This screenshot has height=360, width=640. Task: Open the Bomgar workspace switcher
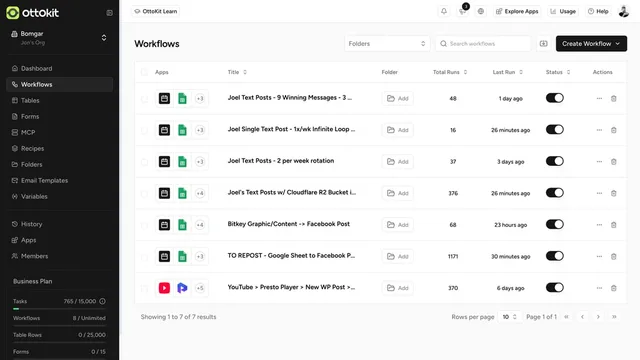pos(59,38)
